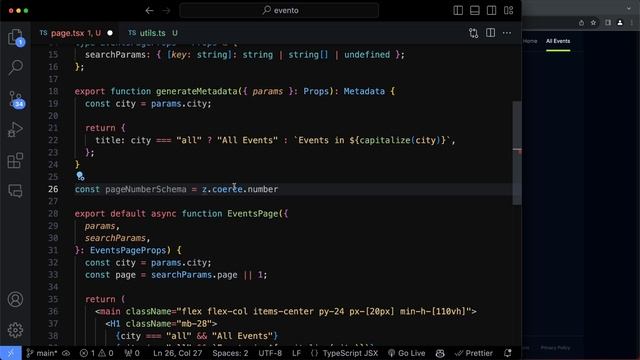Open browser profile avatar icon
This screenshot has height=360, width=640.
pyautogui.click(x=620, y=23)
